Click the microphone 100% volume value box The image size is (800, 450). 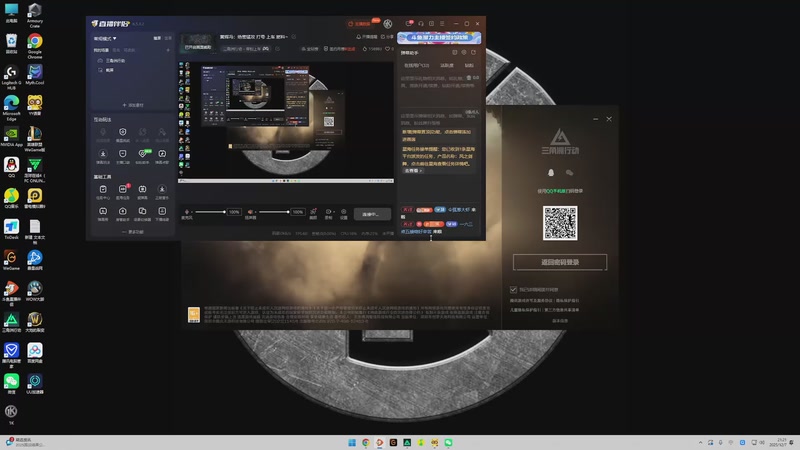coord(234,212)
